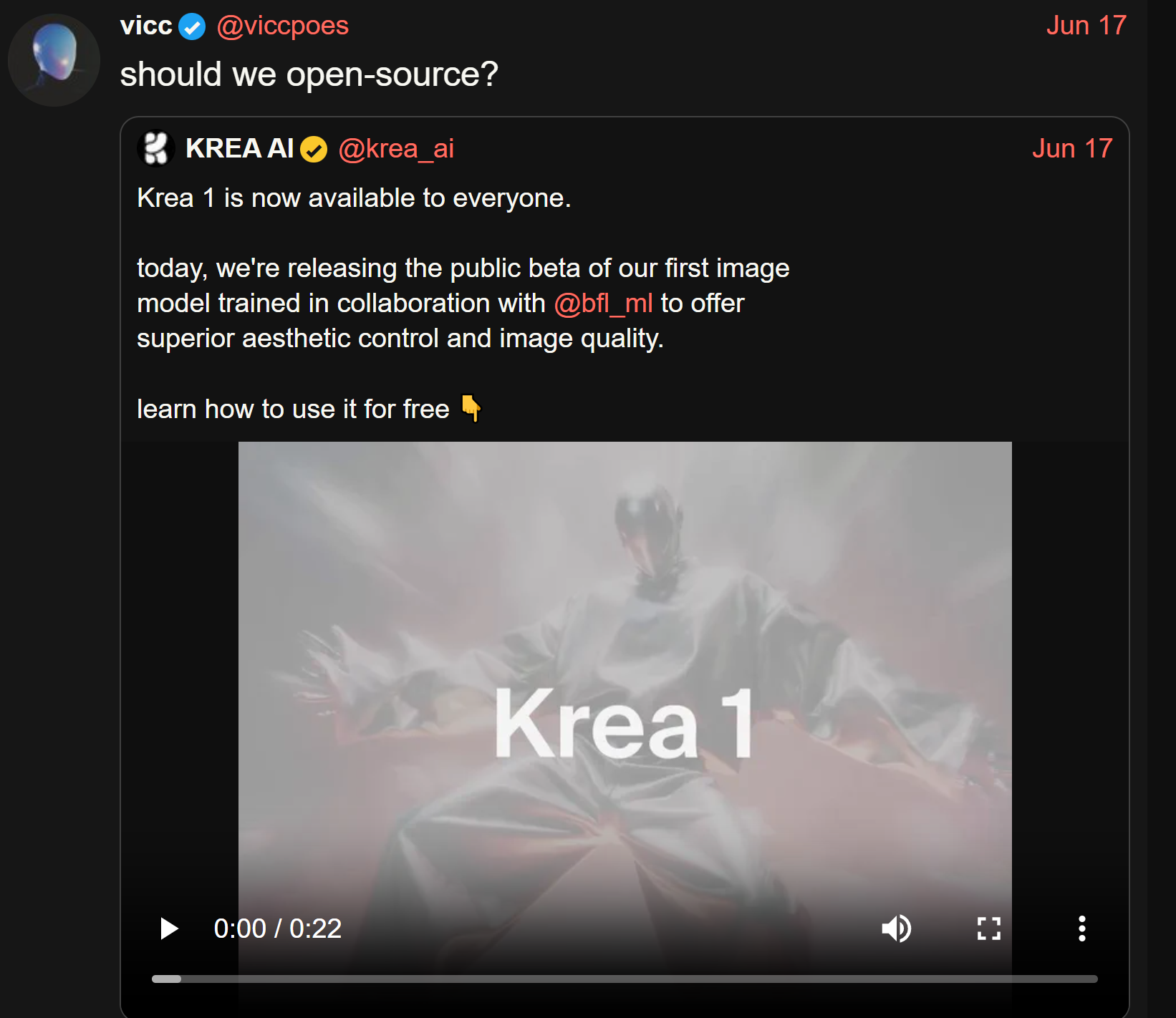Open vicc's post via Jun 17 timestamp
The height and width of the screenshot is (1018, 1176).
click(x=1086, y=26)
